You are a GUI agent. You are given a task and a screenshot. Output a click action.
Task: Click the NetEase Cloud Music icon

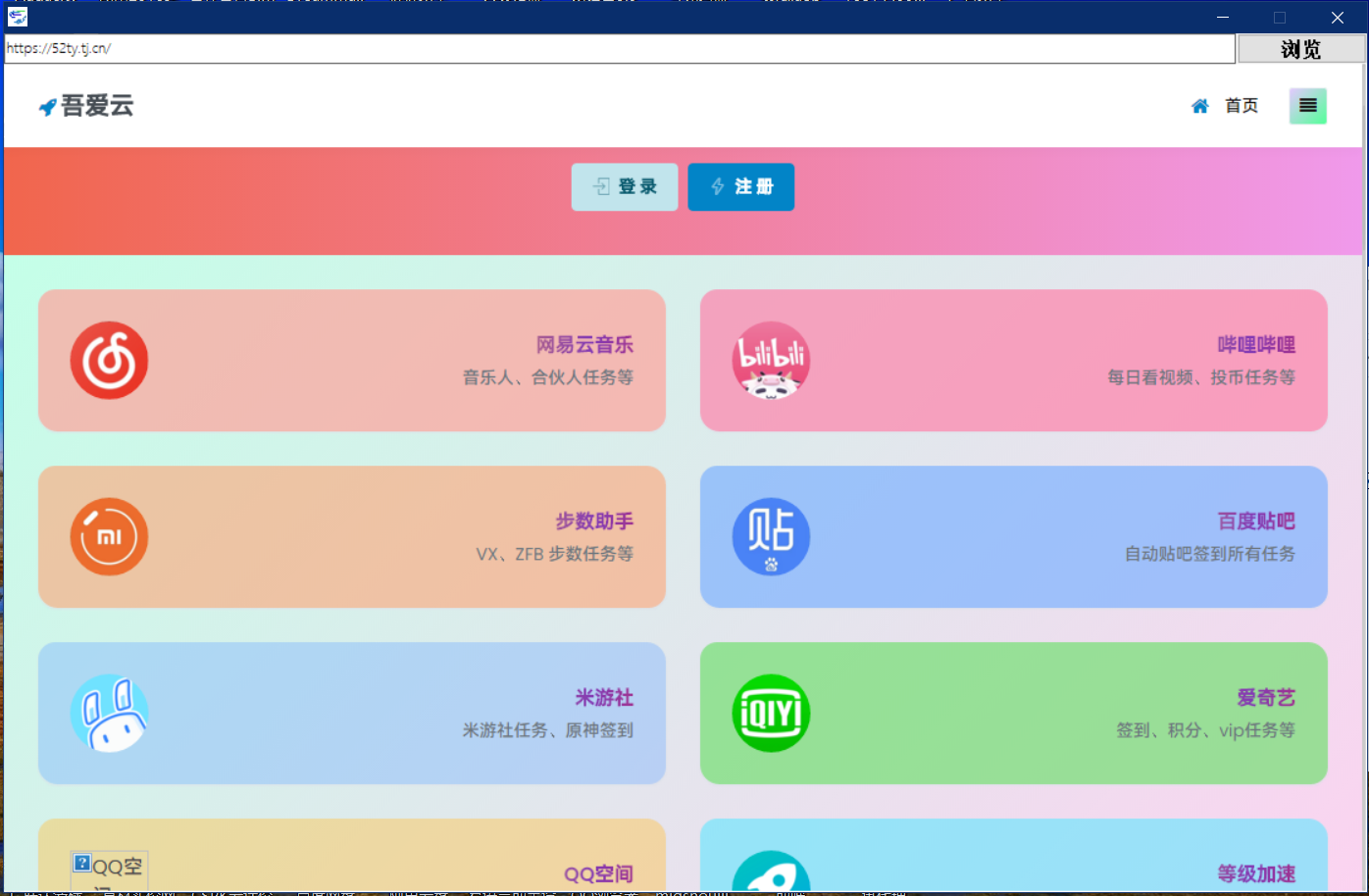coord(109,360)
